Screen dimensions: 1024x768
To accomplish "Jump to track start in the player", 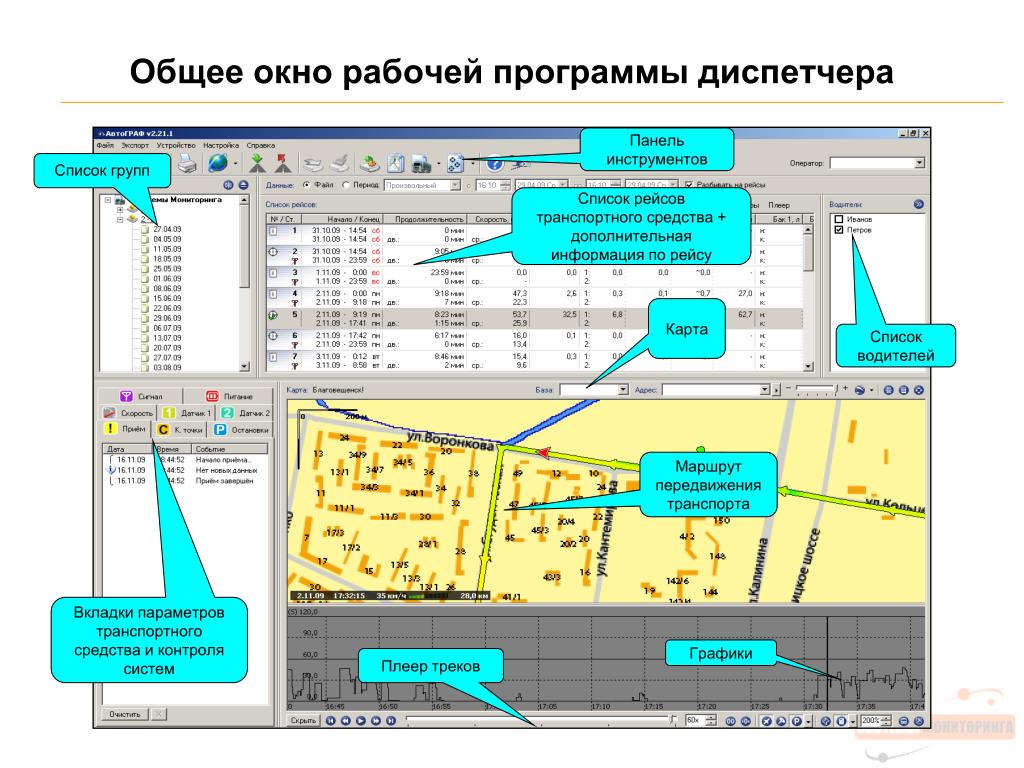I will [330, 720].
